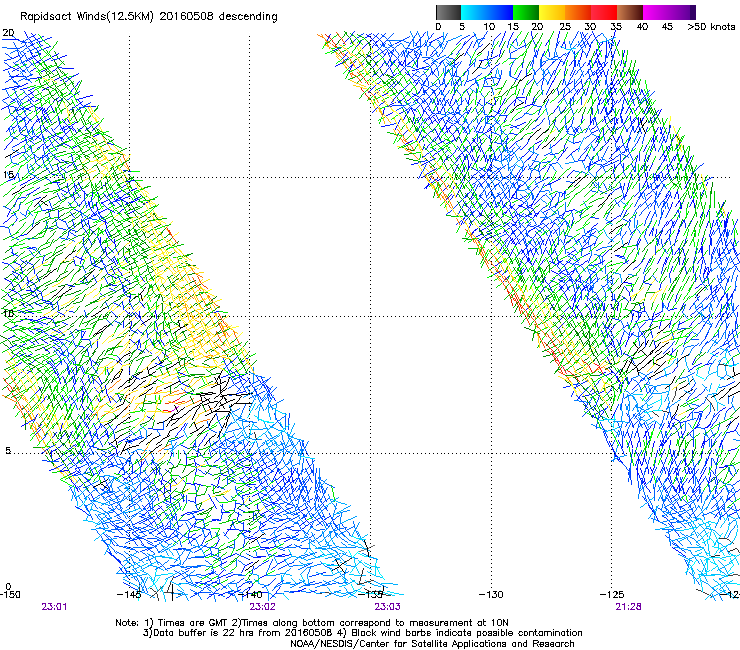This screenshot has width=740, height=650.
Task: Click the purple time stamp '23:03'
Action: (x=387, y=607)
